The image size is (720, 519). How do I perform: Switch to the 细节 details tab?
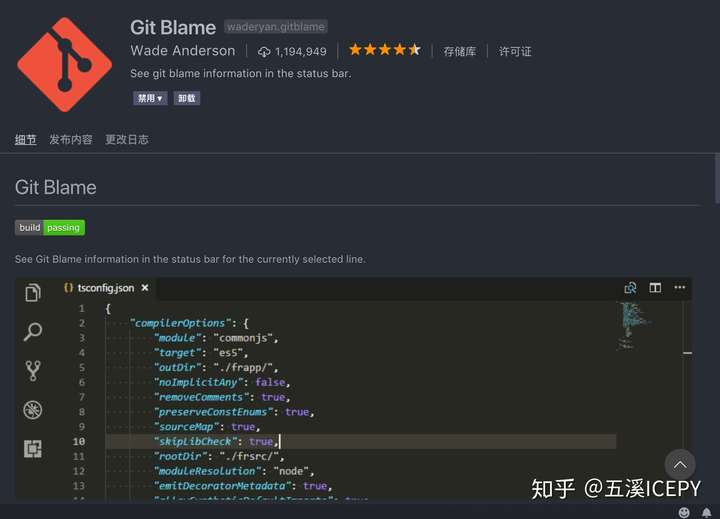[25, 139]
